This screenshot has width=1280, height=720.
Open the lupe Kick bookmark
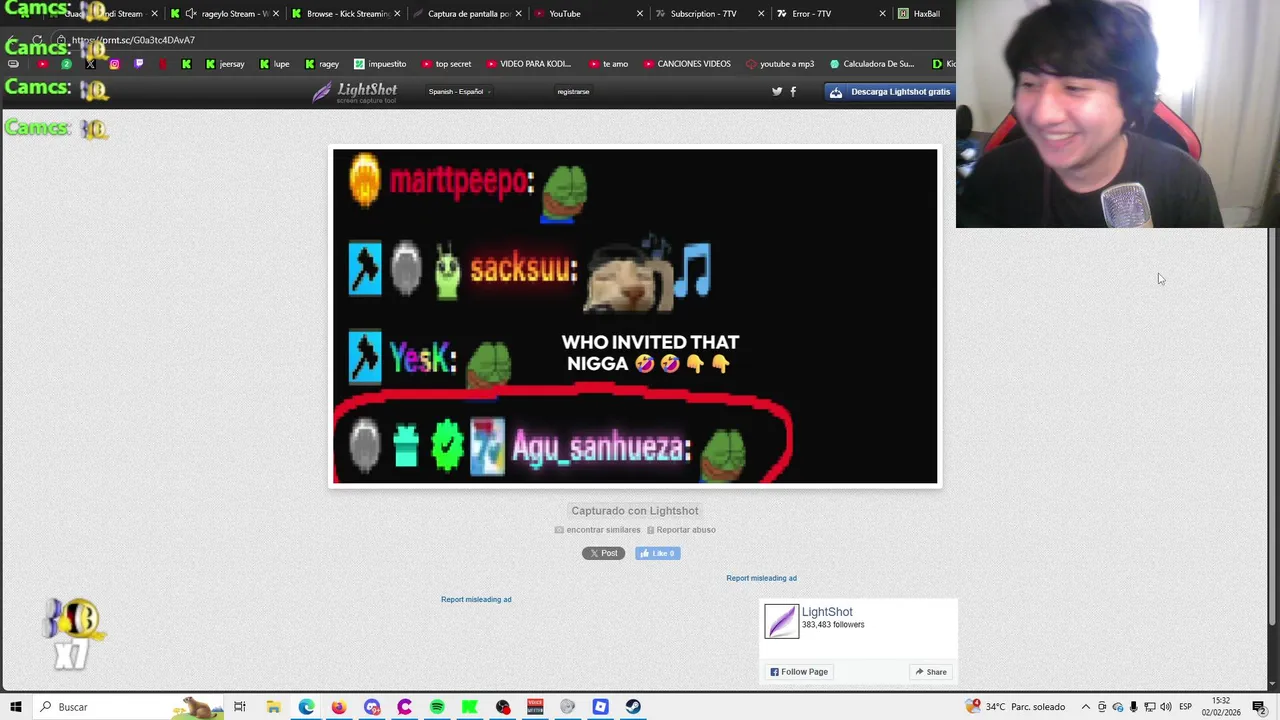tap(274, 64)
